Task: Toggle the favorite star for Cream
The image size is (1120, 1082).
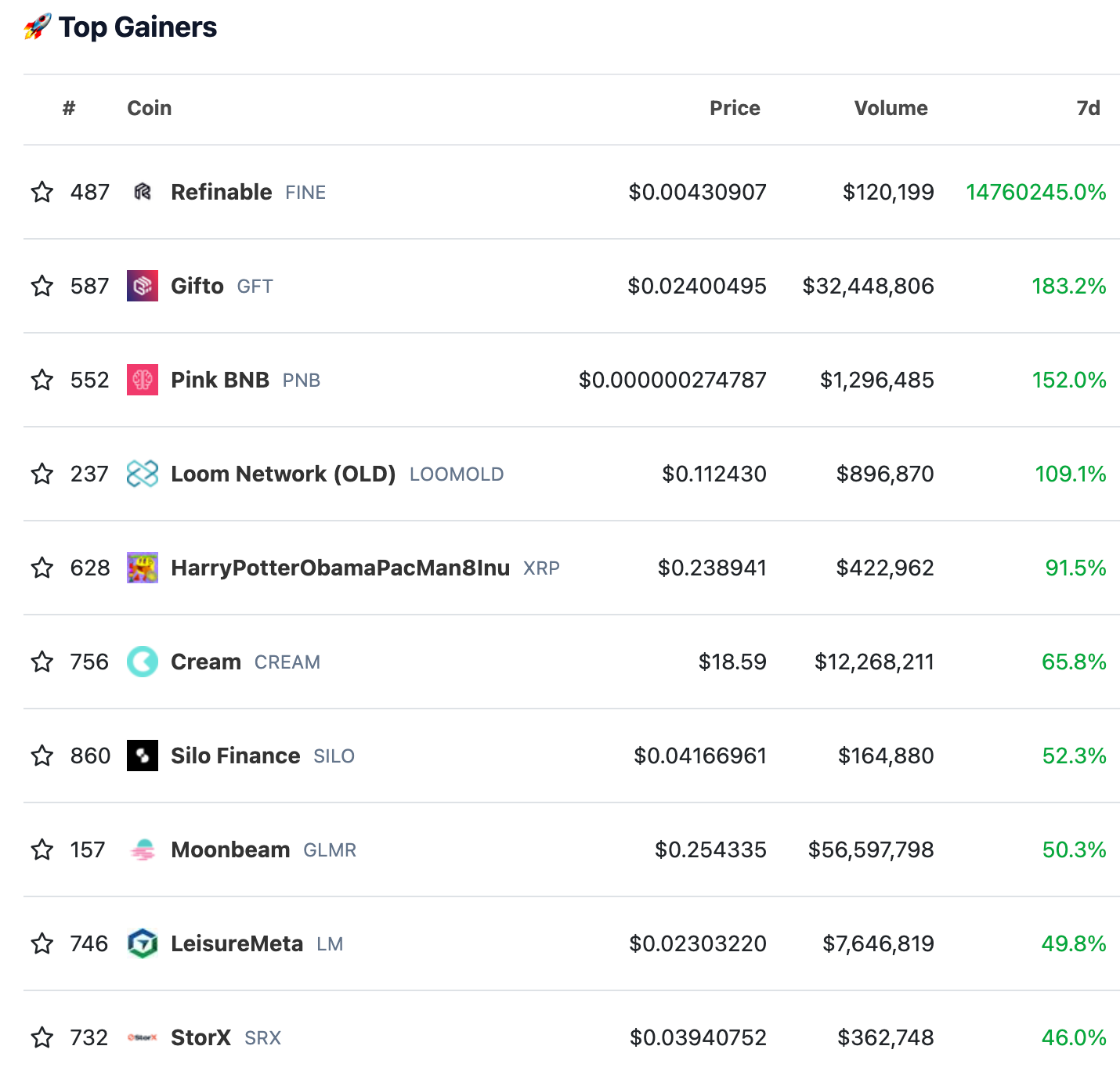Action: click(x=42, y=662)
